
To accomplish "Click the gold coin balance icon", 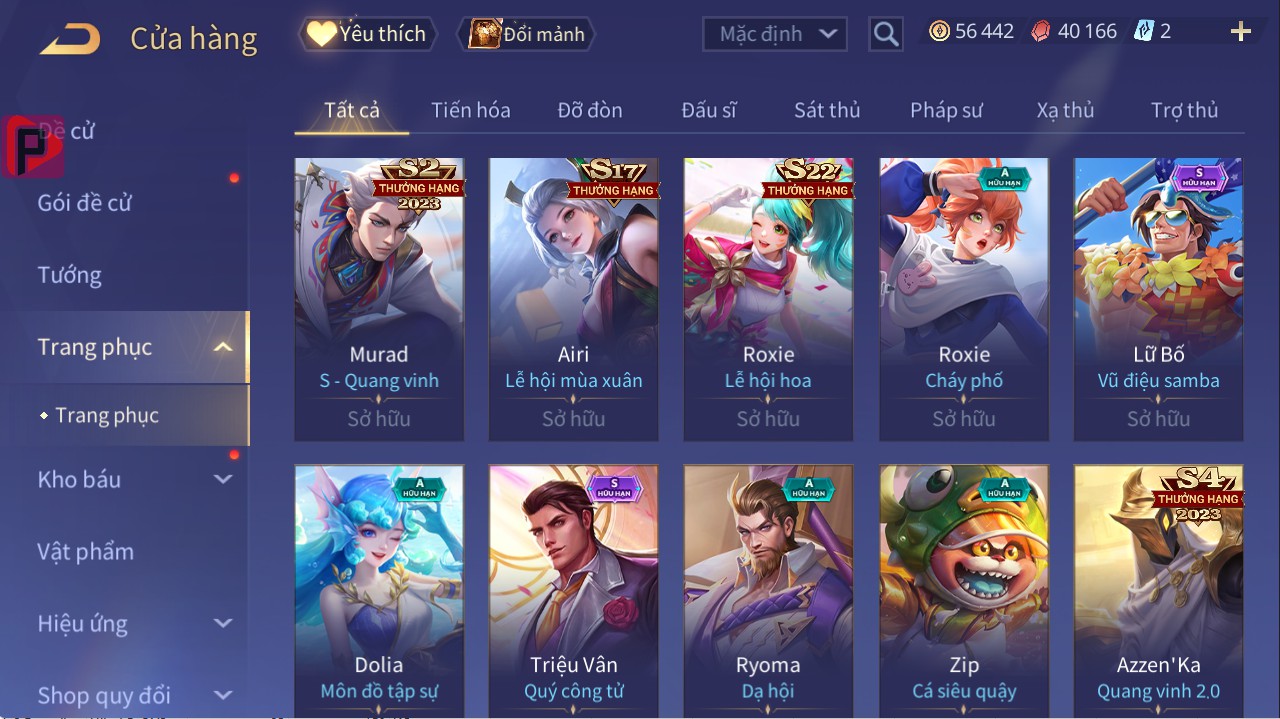I will 939,32.
